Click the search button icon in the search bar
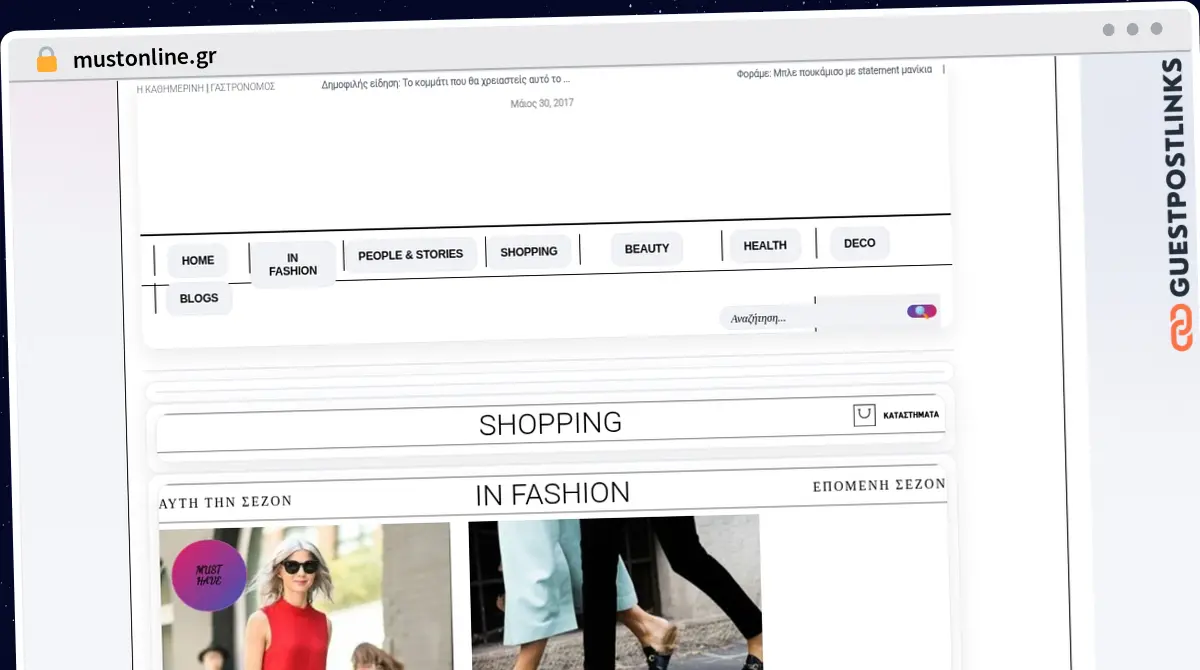This screenshot has height=670, width=1200. pyautogui.click(x=922, y=311)
